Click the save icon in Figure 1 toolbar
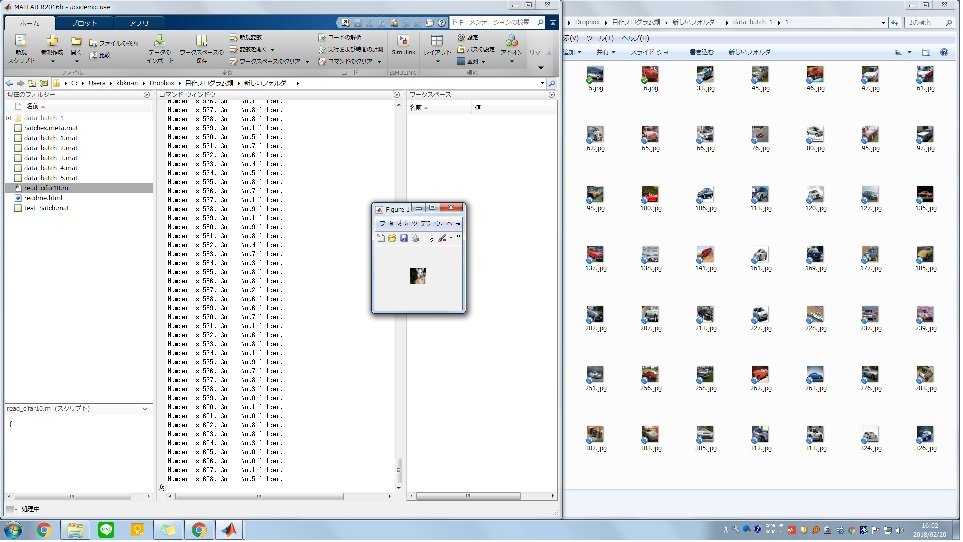Image resolution: width=963 pixels, height=542 pixels. click(403, 238)
